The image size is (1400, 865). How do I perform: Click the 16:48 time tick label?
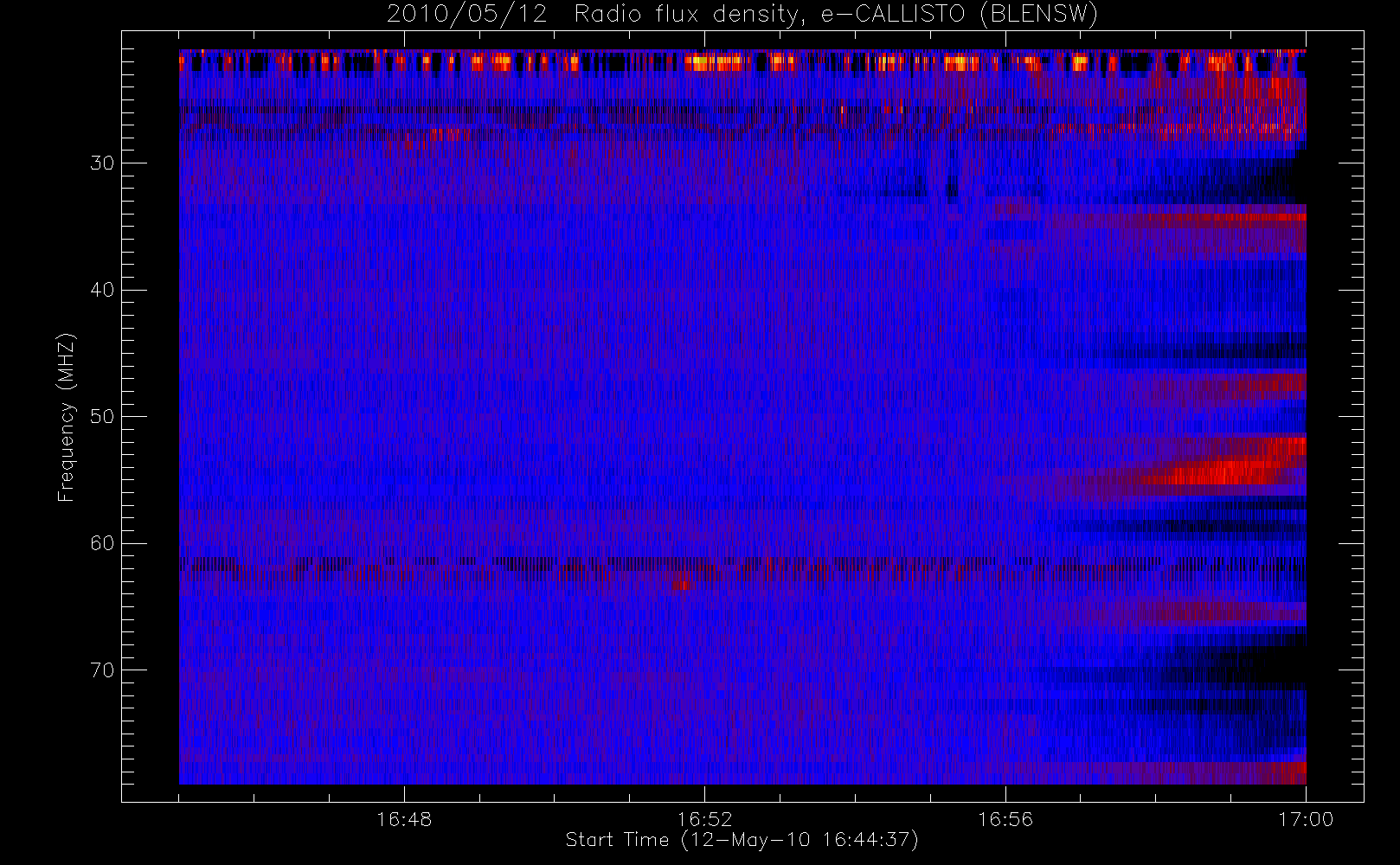coord(404,819)
